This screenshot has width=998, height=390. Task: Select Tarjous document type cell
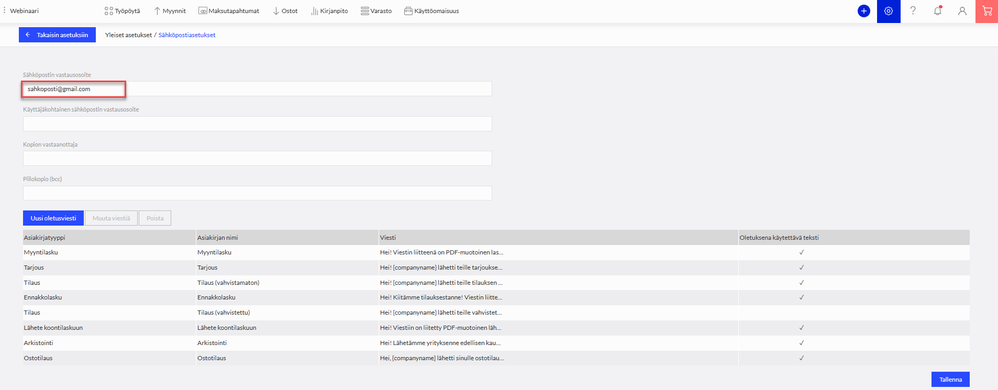pos(109,268)
